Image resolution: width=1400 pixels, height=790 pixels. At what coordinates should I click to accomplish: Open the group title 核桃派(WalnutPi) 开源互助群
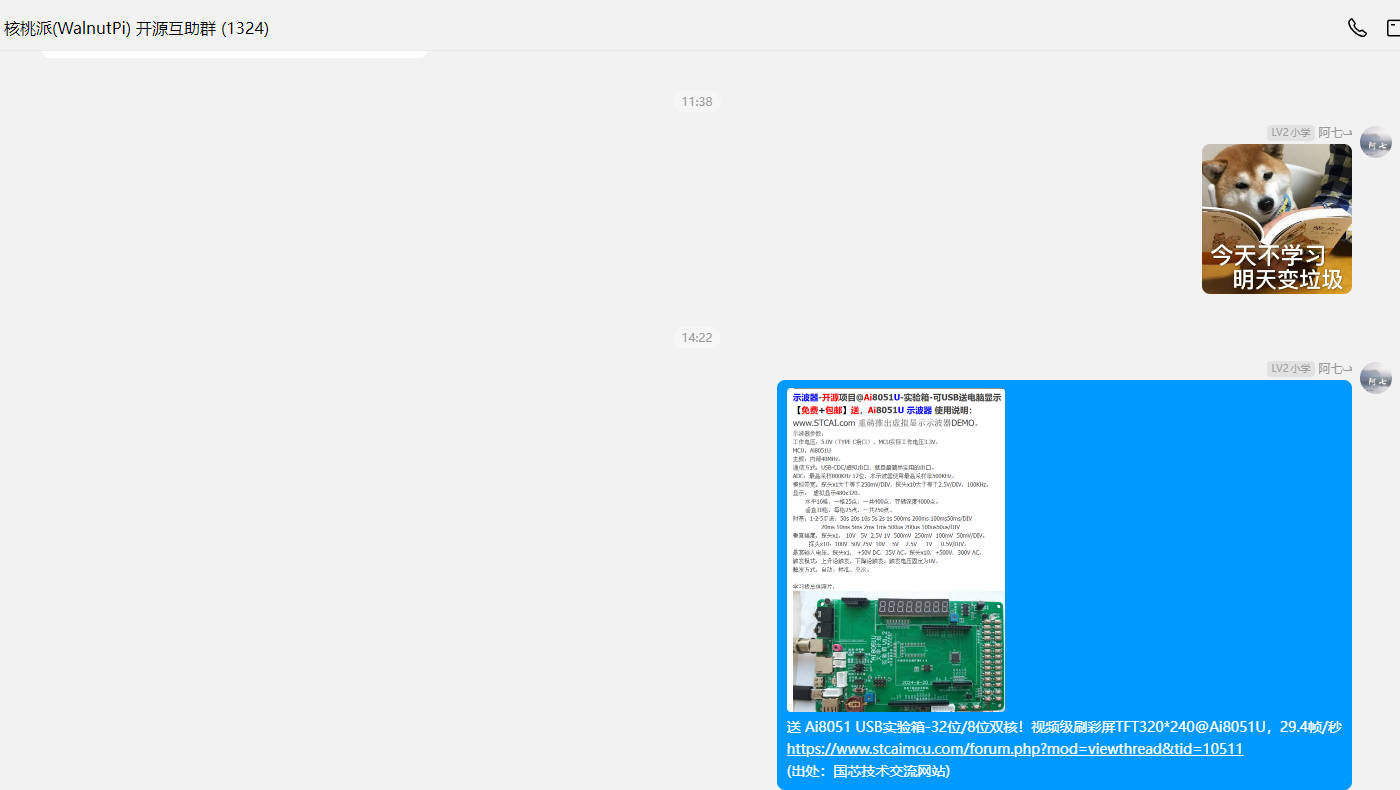pos(136,28)
